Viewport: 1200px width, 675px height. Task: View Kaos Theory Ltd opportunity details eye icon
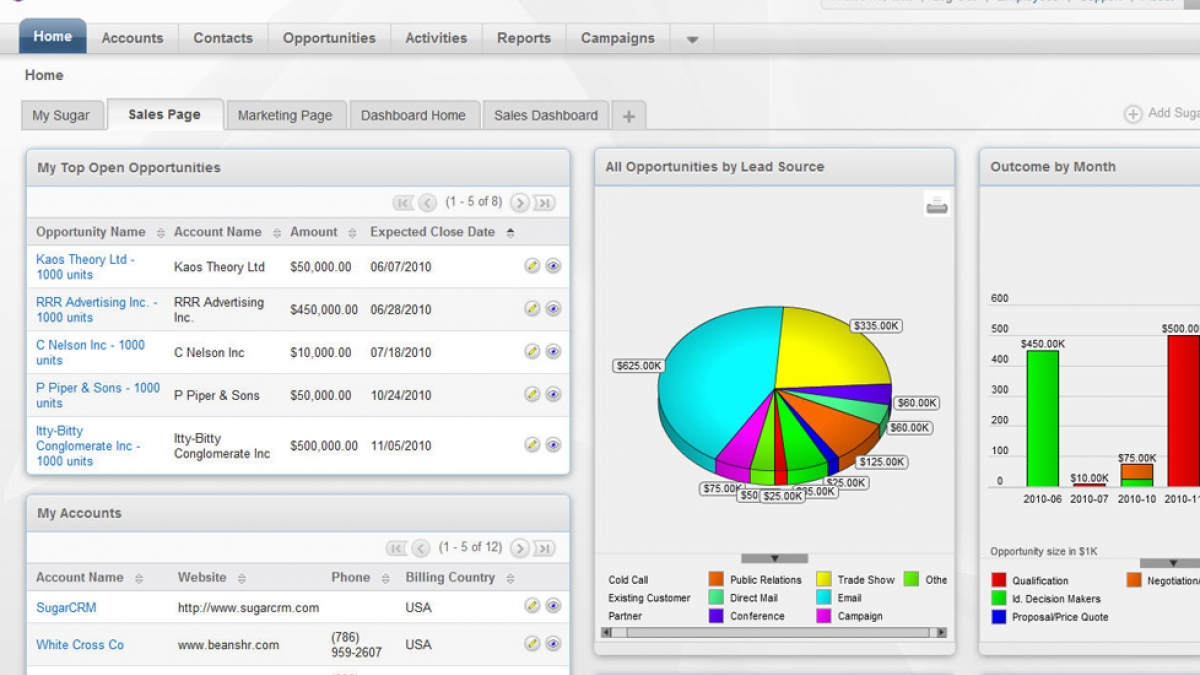(553, 266)
